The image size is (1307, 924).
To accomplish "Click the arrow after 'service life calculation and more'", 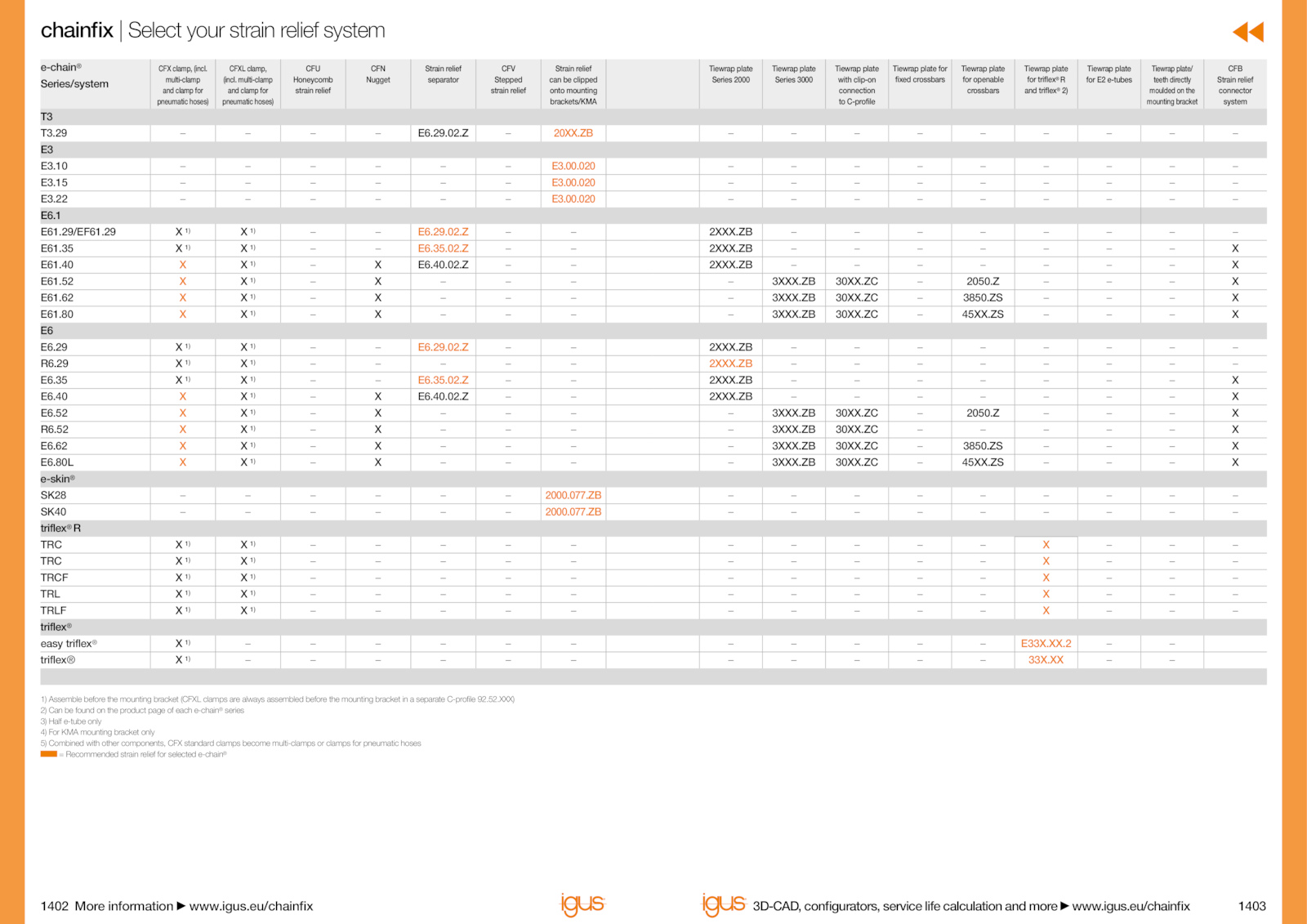I will (1064, 906).
